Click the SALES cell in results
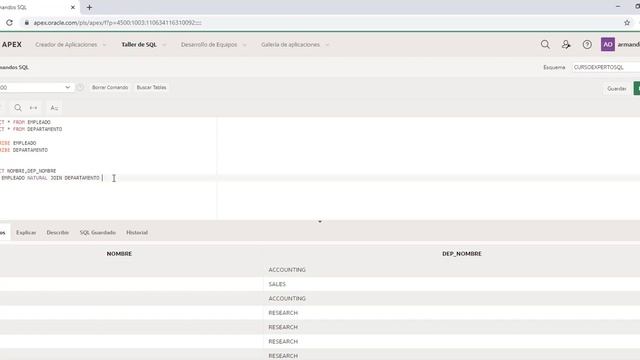The height and width of the screenshot is (360, 640). [277, 284]
